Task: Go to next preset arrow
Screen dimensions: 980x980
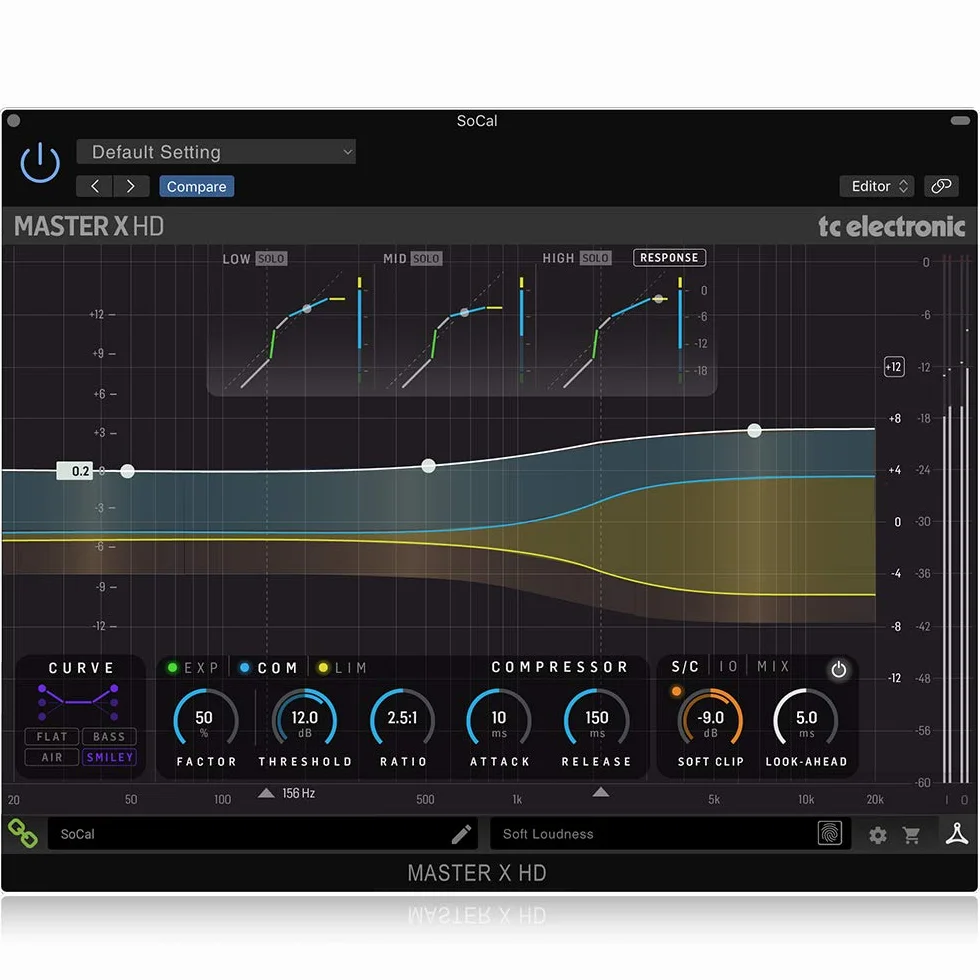Action: click(x=131, y=186)
